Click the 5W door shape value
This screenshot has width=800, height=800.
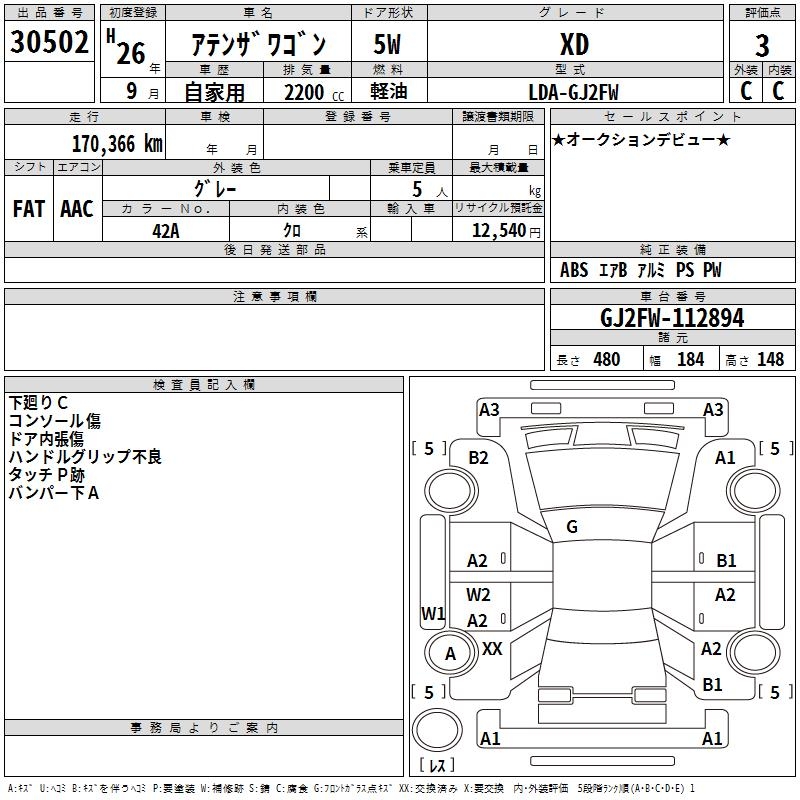[388, 45]
